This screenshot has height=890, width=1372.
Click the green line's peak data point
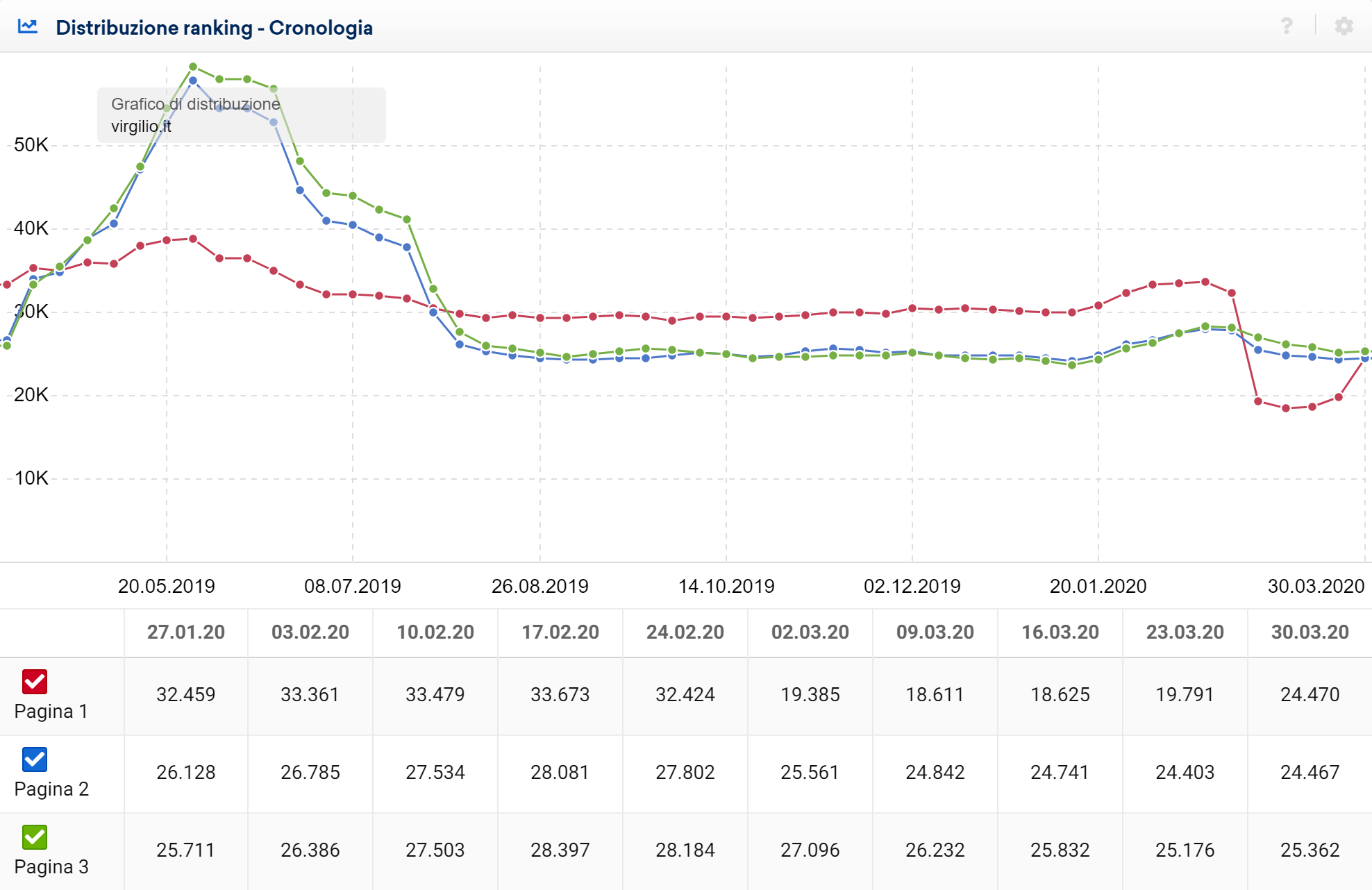(193, 67)
